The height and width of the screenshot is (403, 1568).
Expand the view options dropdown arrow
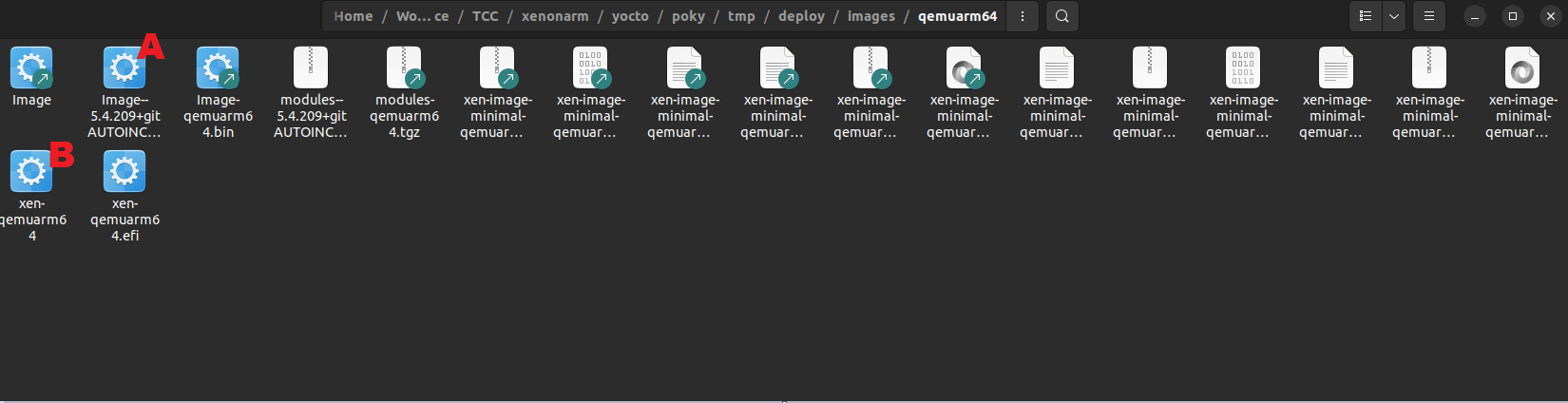coord(1394,16)
